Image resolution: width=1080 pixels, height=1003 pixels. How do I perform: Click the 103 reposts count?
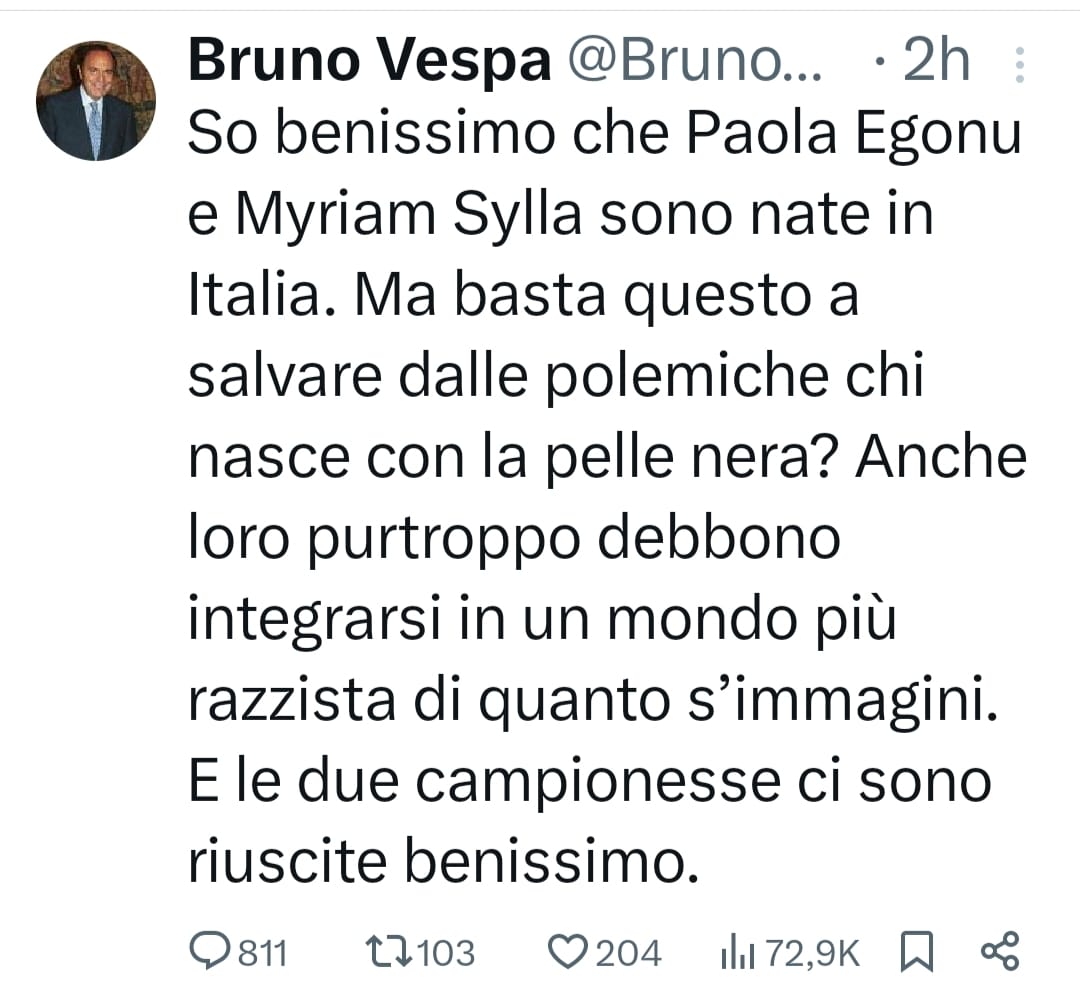click(444, 953)
